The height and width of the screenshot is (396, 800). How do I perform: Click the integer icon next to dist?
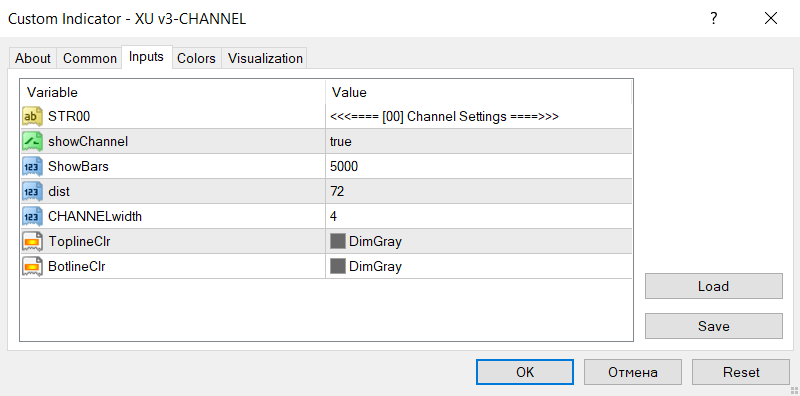32,191
